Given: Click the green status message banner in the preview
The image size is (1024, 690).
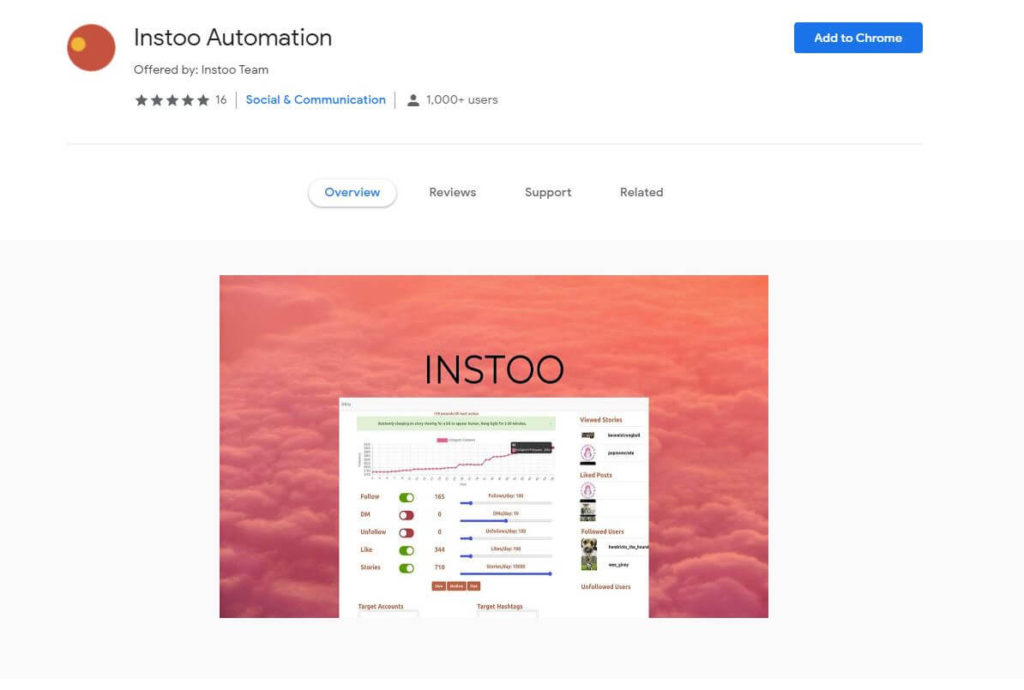Looking at the screenshot, I should pyautogui.click(x=456, y=424).
